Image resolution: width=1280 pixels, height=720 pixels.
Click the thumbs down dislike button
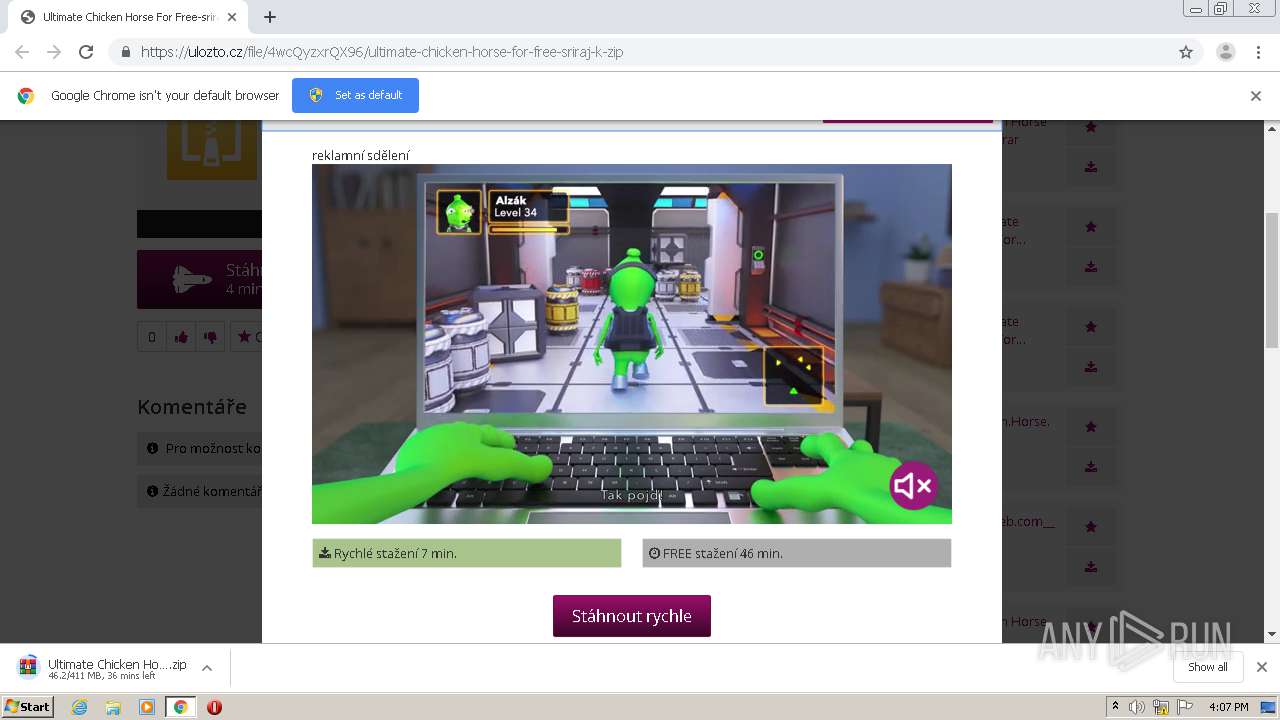coord(210,337)
